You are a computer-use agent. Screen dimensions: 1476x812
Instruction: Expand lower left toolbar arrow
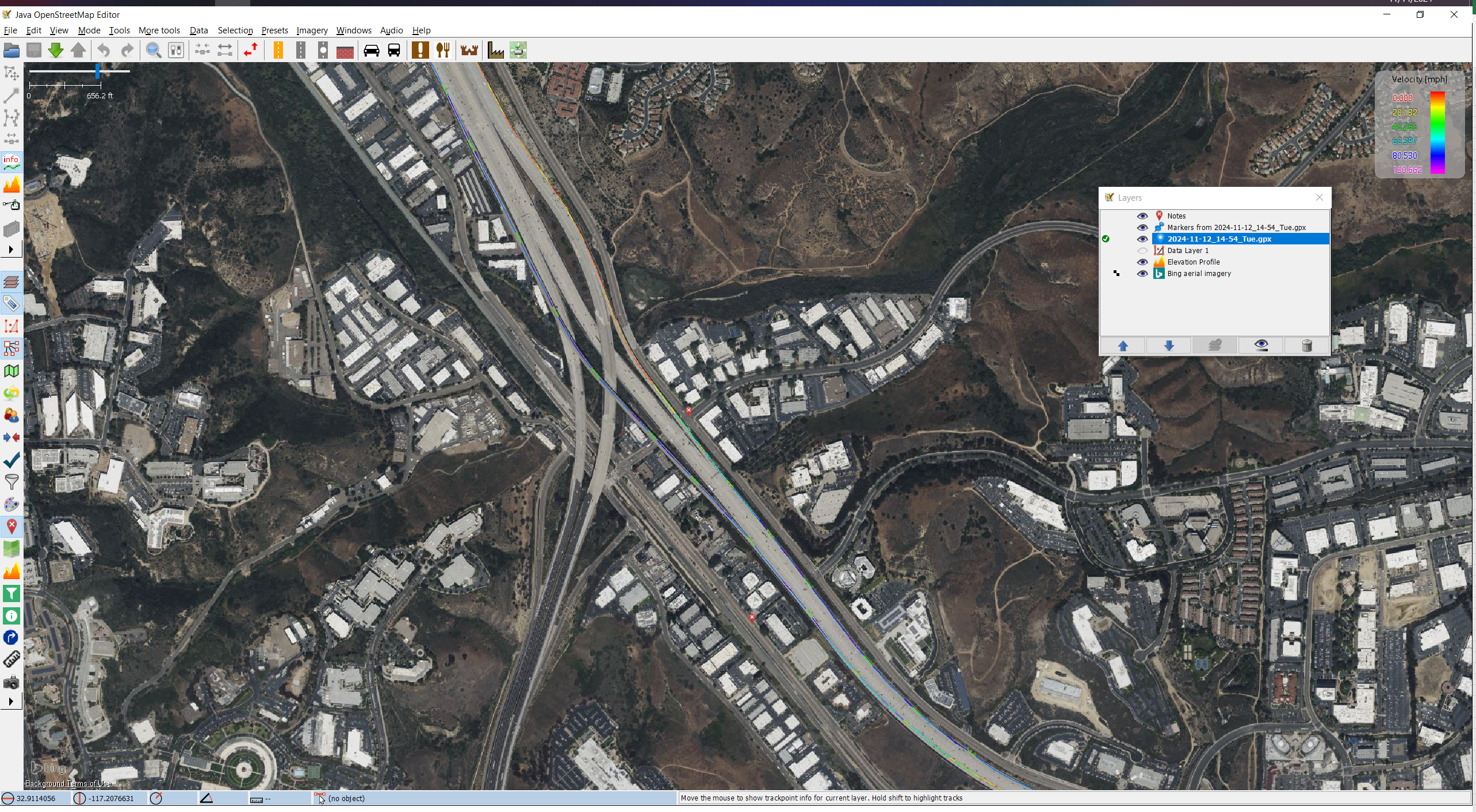(x=11, y=702)
